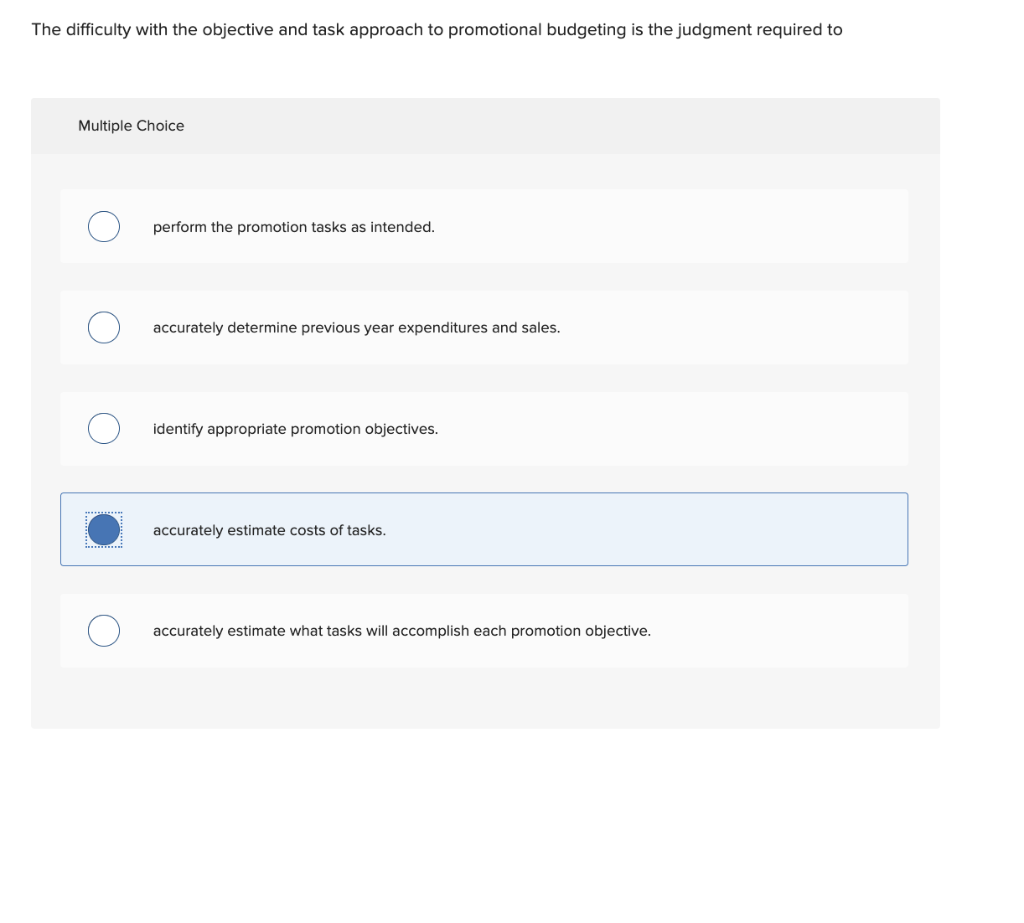Viewport: 1024px width, 923px height.
Task: Click the bordered selected answer card
Action: pos(484,529)
